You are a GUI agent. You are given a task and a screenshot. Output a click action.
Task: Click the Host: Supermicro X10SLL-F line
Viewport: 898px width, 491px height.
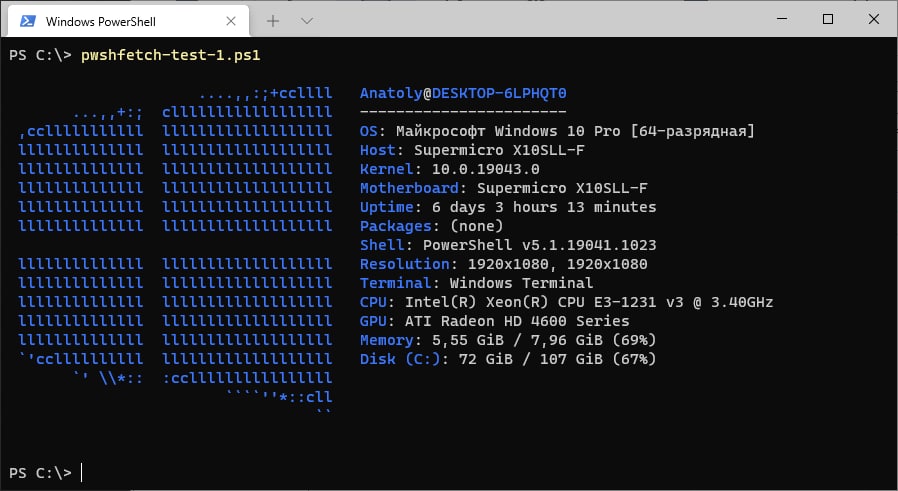[x=472, y=150]
